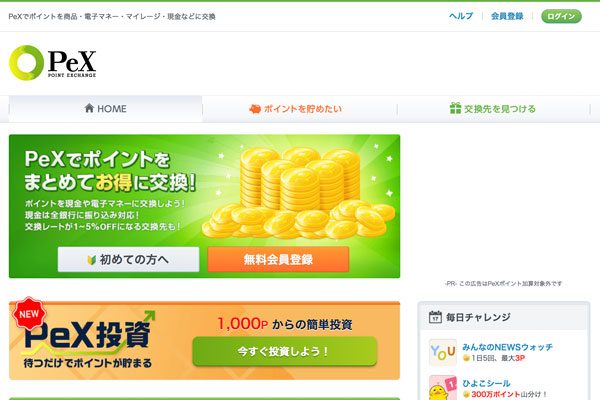Open the 交換先を見つける tab
600x400 pixels.
tap(494, 109)
